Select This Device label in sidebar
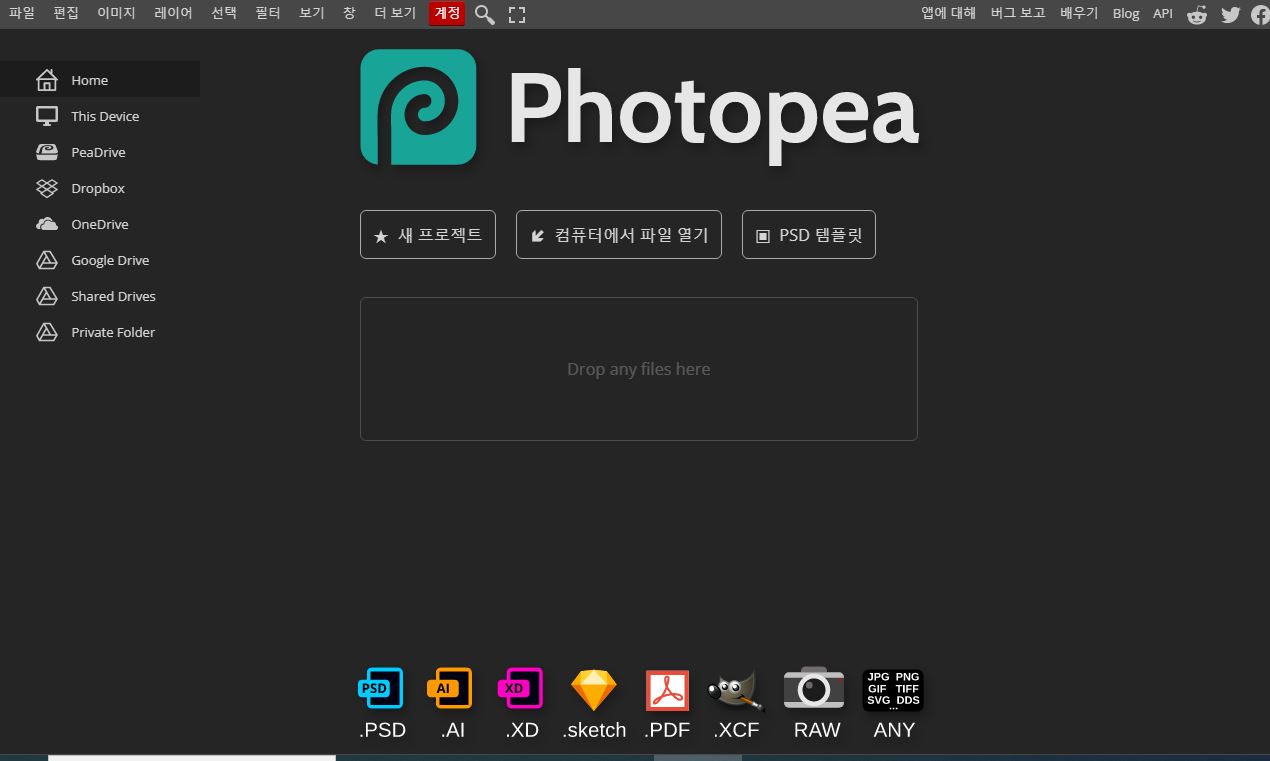Screen dimensions: 1270x761 point(105,116)
